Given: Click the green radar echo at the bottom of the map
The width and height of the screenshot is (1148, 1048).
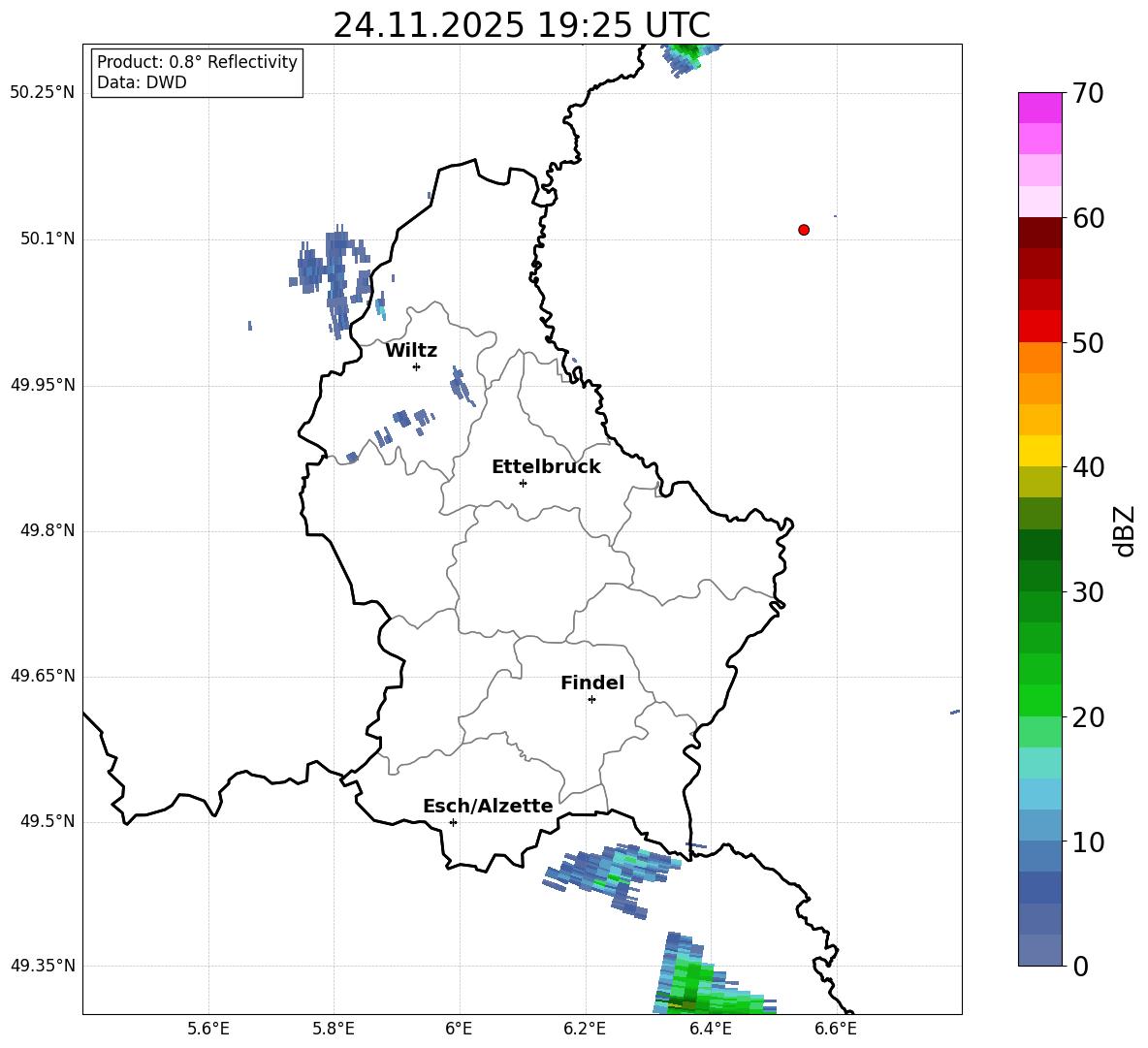Looking at the screenshot, I should click(x=701, y=981).
